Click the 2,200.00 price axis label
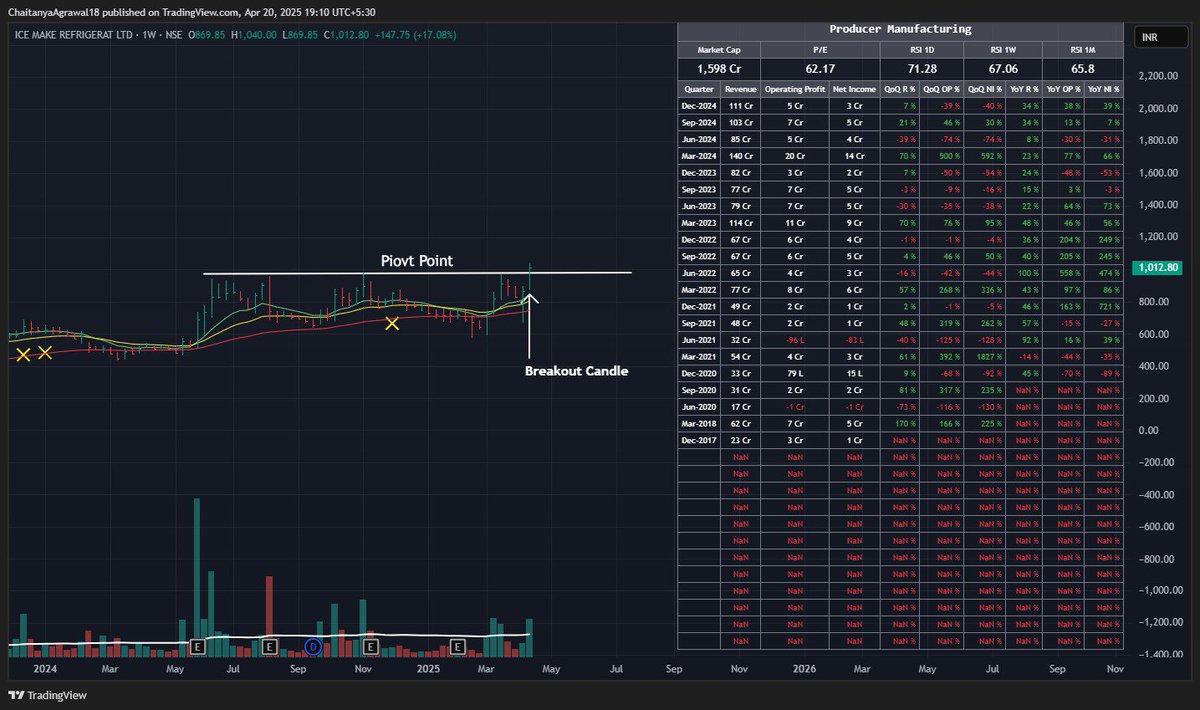This screenshot has width=1200, height=710. click(x=1158, y=76)
